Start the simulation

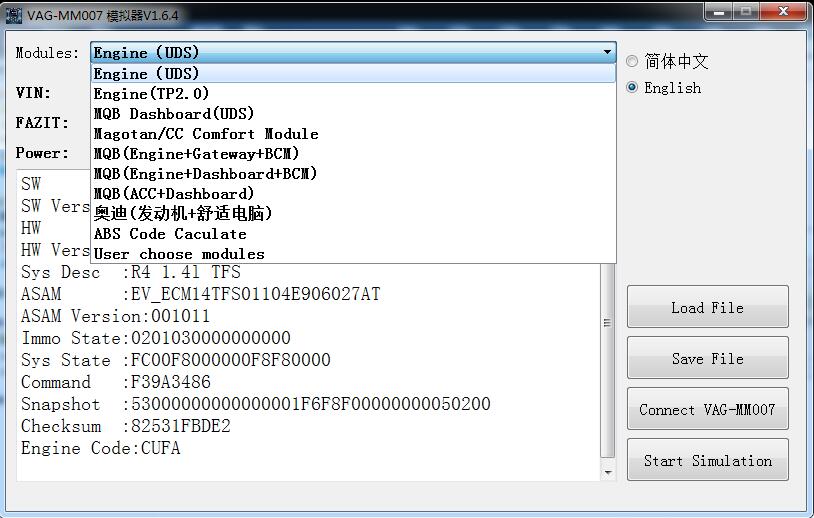pyautogui.click(x=708, y=460)
